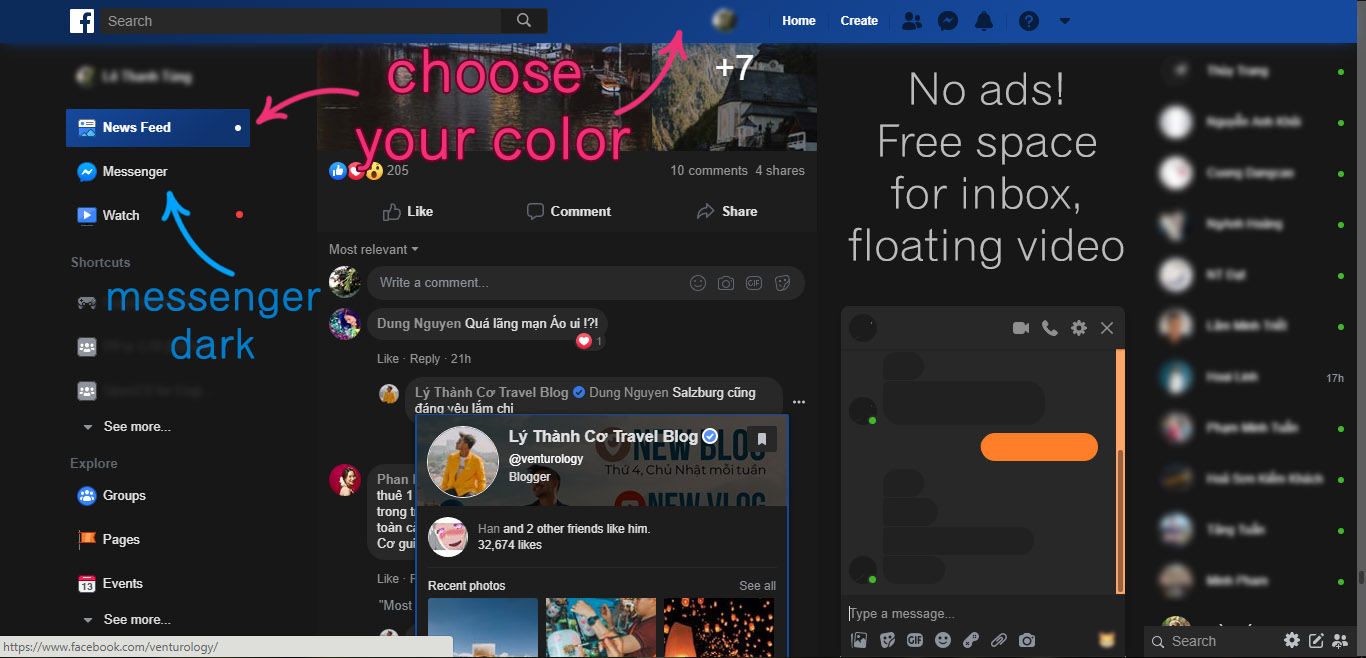Click the search magnifier button in top bar
Viewport: 1366px width, 658px height.
click(524, 21)
